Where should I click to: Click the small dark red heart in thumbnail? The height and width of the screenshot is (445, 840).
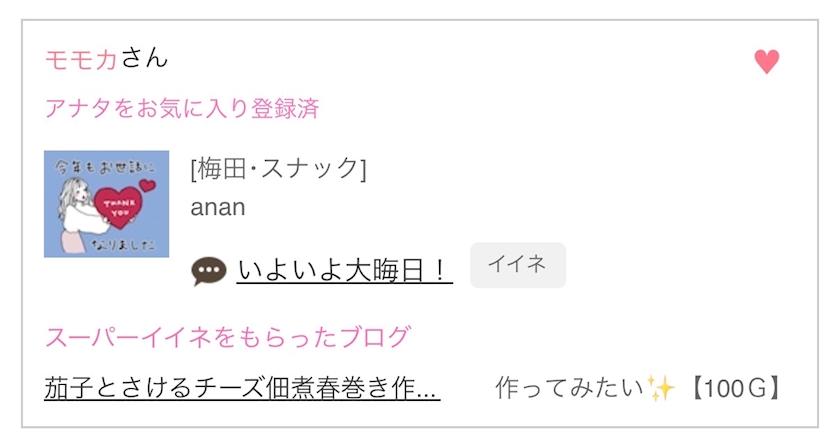pyautogui.click(x=147, y=185)
